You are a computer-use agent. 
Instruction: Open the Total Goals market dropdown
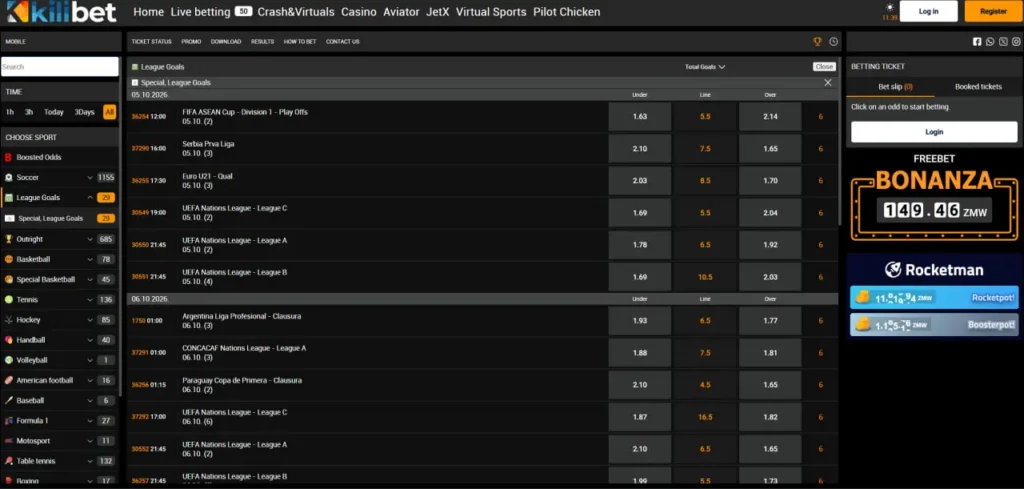point(705,67)
